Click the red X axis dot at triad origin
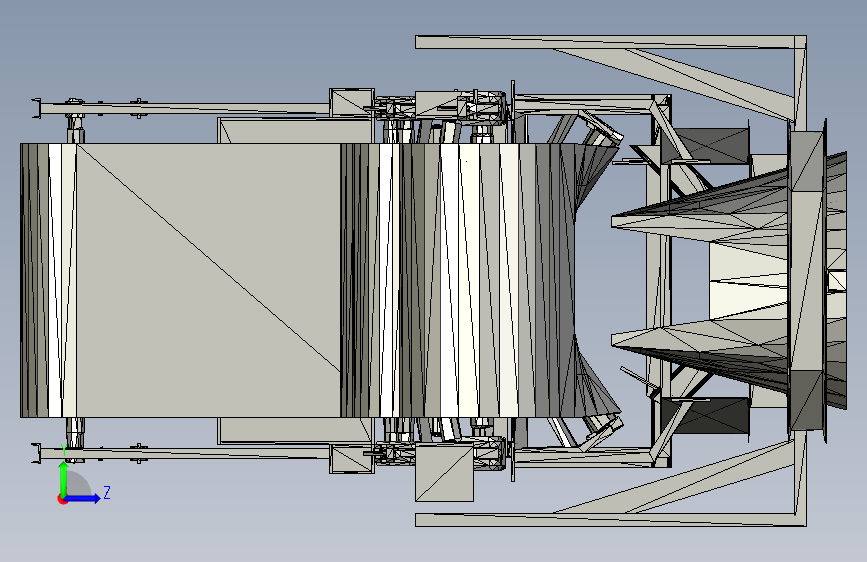This screenshot has width=867, height=562. pos(62,499)
